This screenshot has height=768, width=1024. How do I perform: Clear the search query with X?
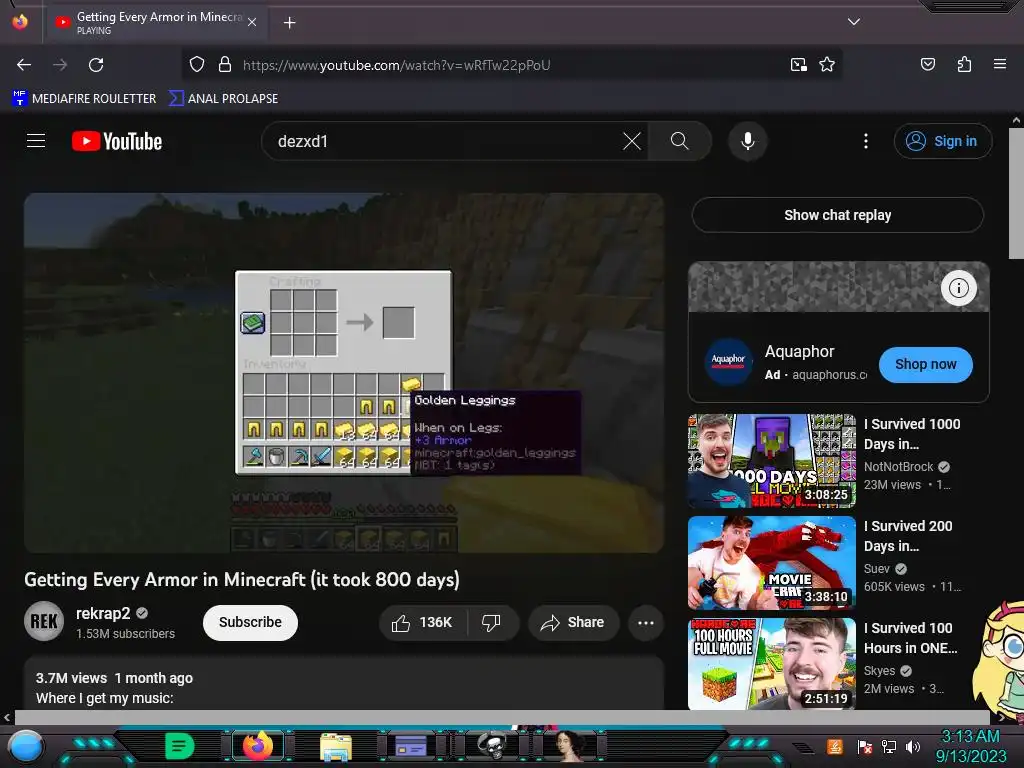(632, 141)
